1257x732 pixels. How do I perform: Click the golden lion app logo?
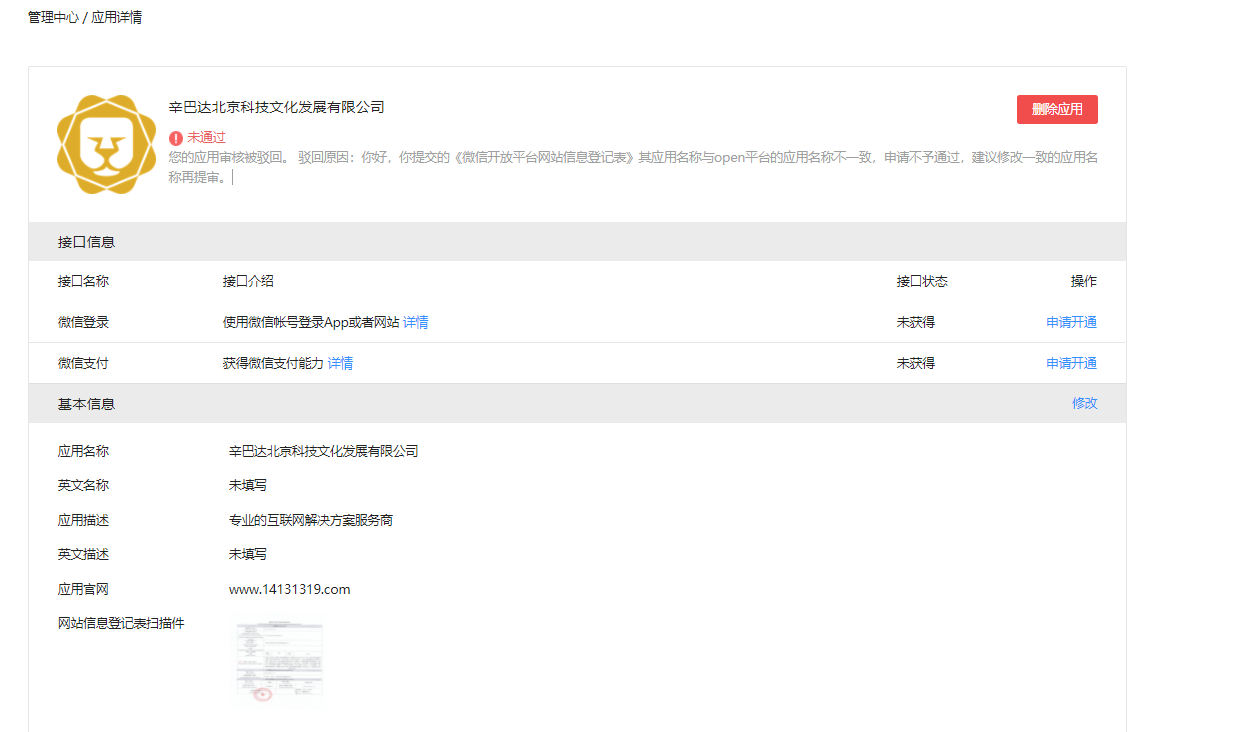pyautogui.click(x=107, y=145)
